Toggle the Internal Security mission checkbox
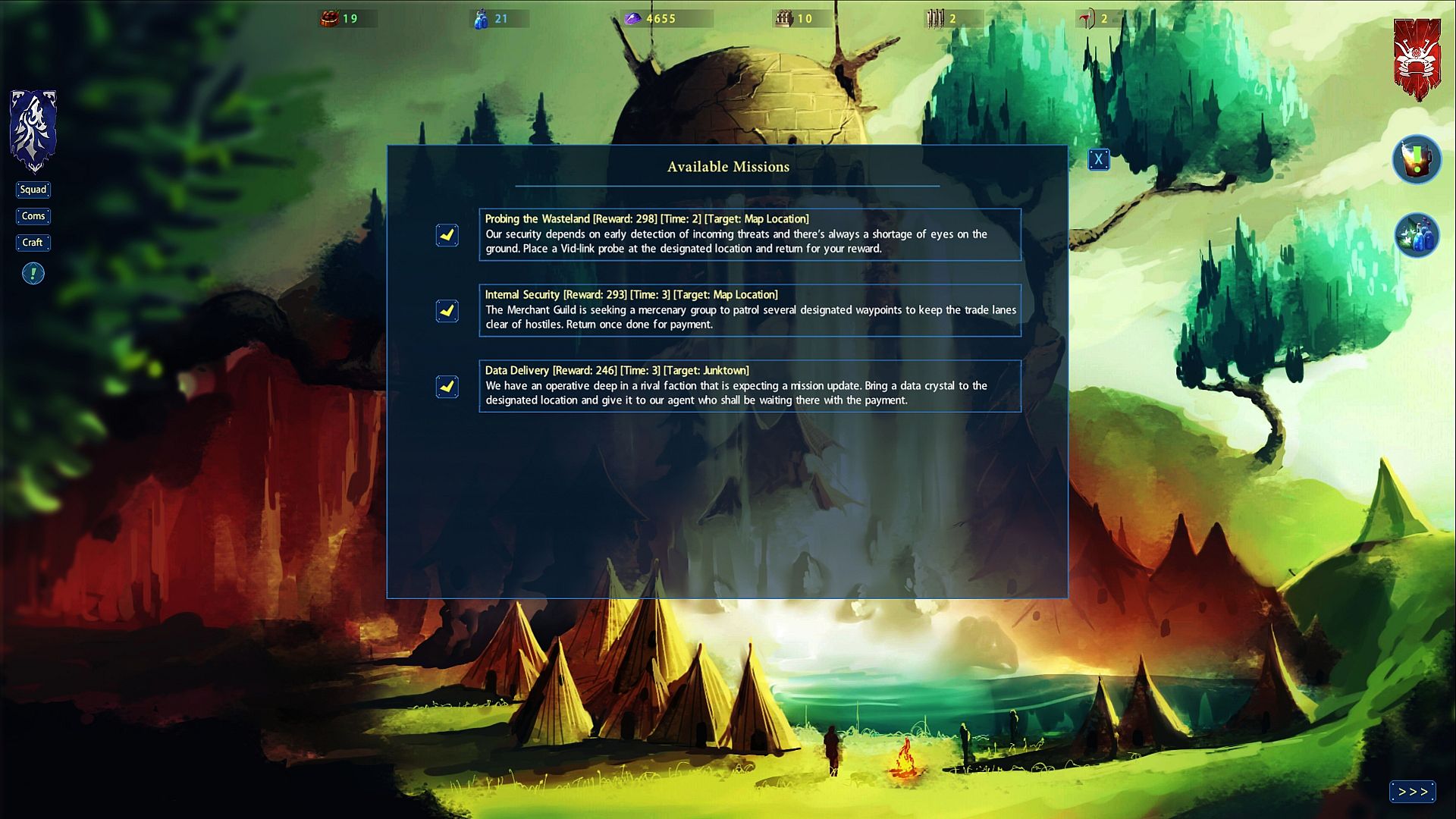 [447, 311]
